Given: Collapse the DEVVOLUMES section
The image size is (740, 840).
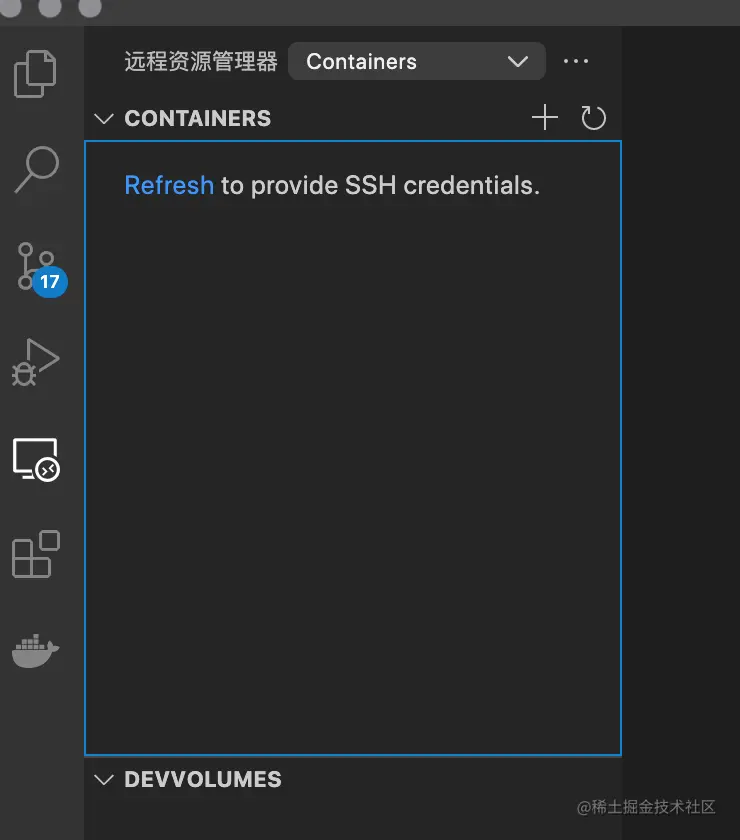Looking at the screenshot, I should coord(104,779).
